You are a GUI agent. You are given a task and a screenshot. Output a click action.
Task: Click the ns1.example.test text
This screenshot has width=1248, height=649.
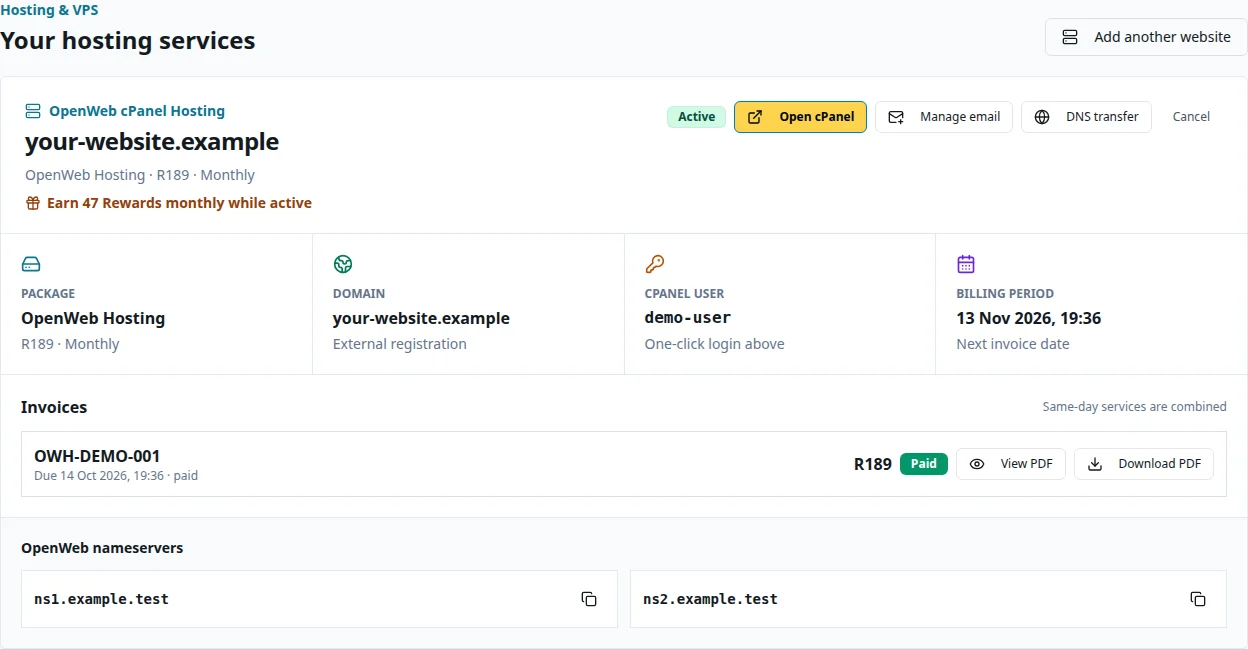pos(101,599)
